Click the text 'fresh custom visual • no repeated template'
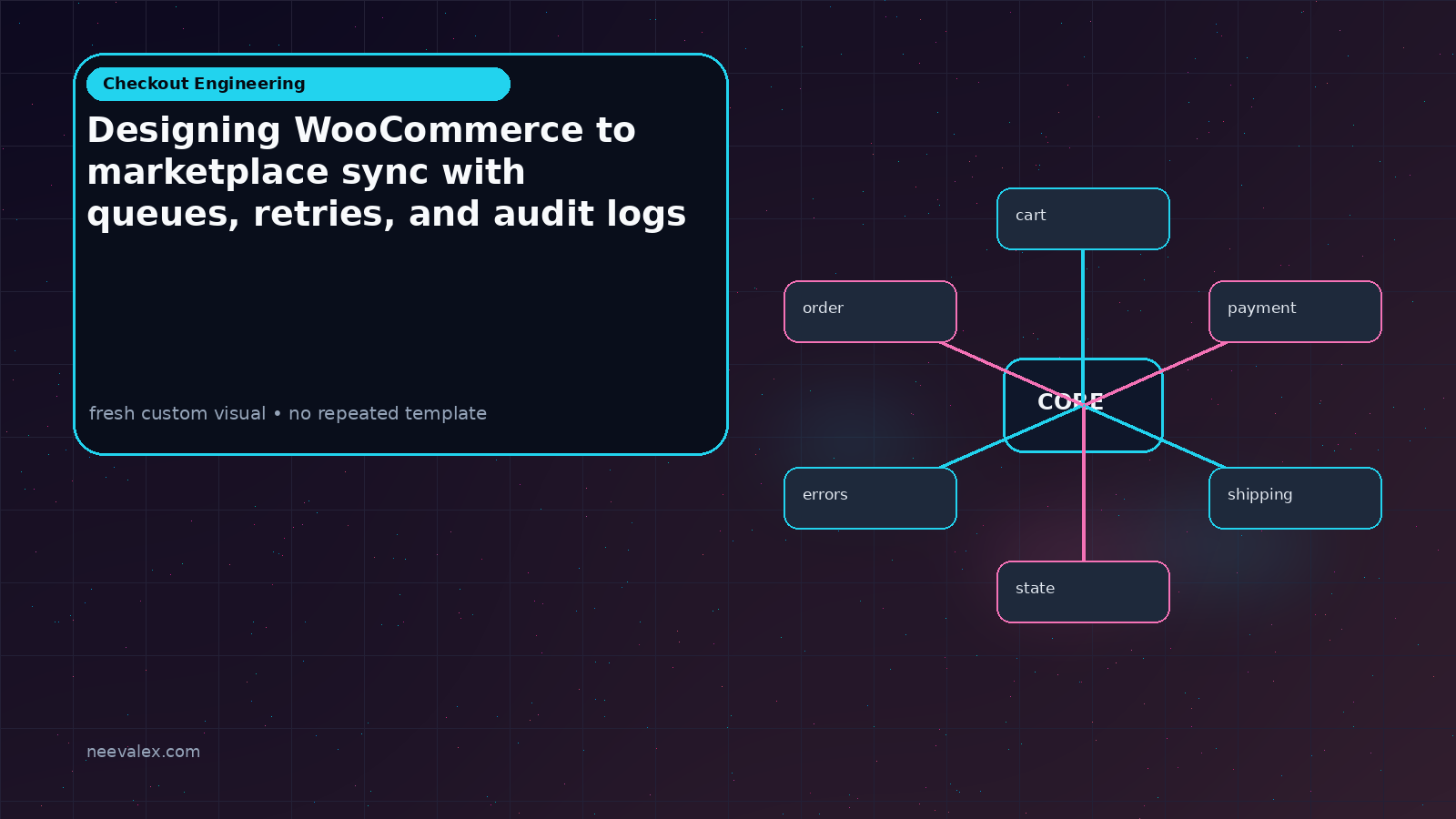The height and width of the screenshot is (819, 1456). 288,413
